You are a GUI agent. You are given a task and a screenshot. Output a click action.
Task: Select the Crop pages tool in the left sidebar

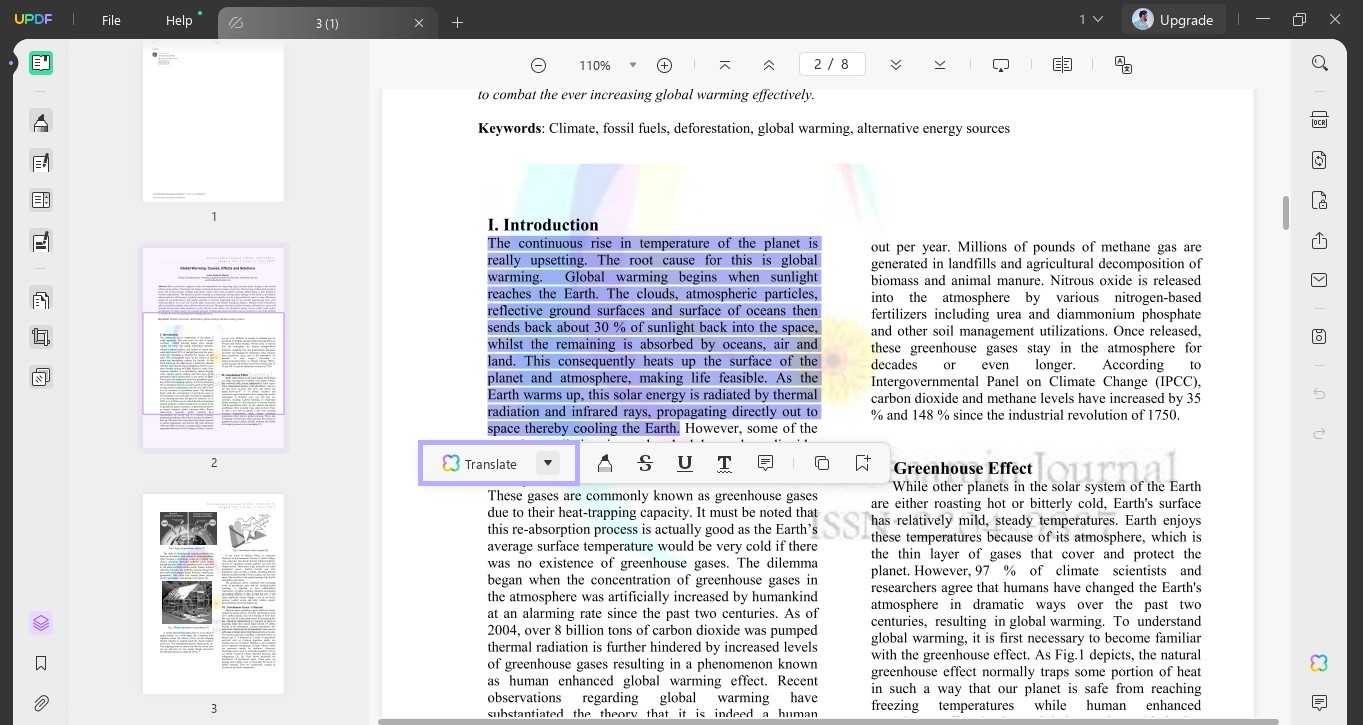41,338
